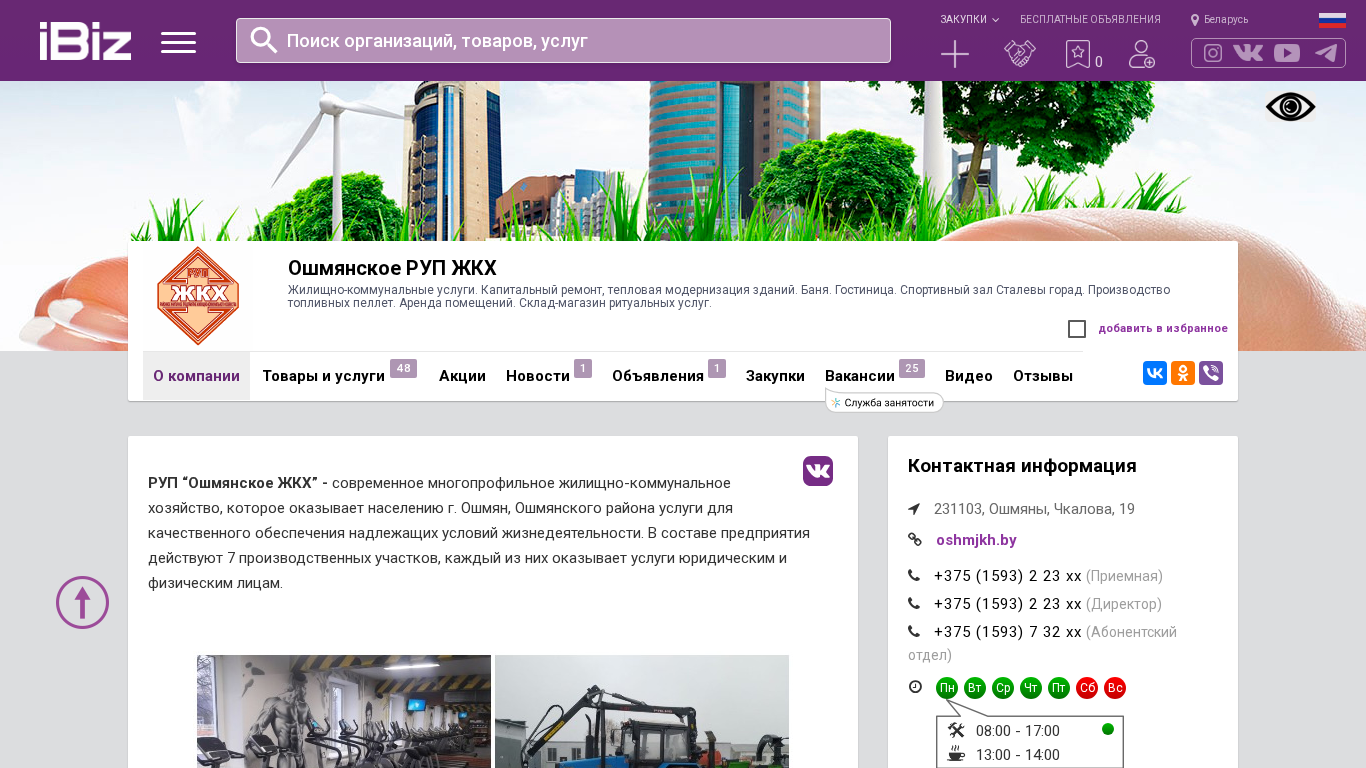Open the hamburger menu

[178, 42]
